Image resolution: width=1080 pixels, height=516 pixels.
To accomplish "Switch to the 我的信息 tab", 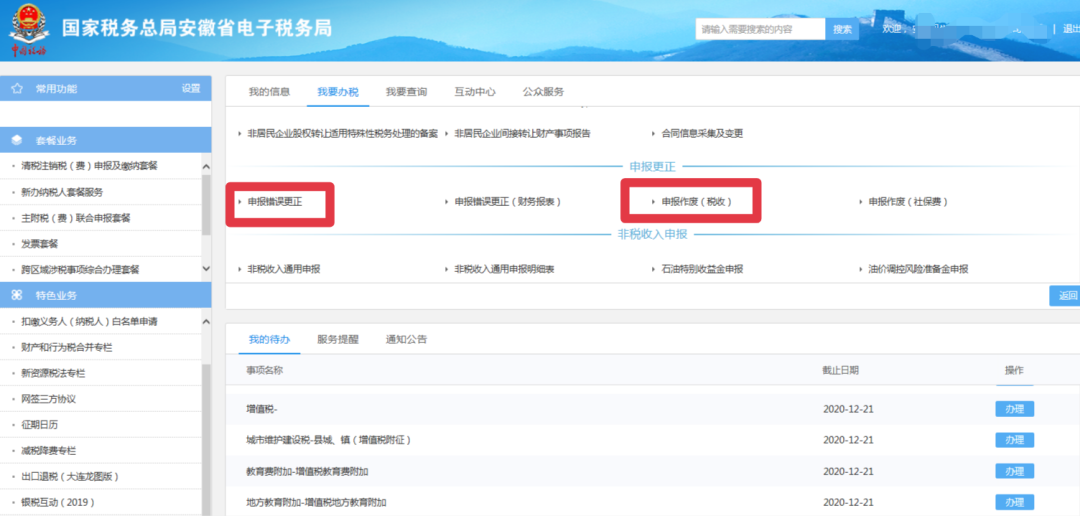I will (269, 92).
